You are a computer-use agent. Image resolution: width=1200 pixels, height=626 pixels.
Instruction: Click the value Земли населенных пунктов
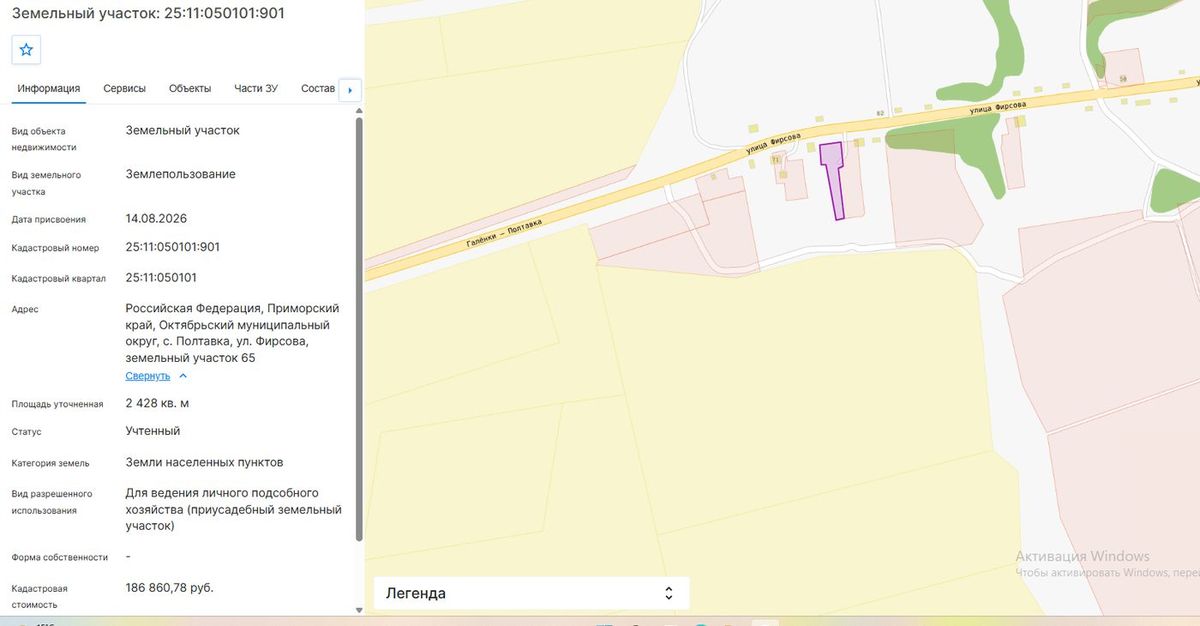(x=204, y=462)
